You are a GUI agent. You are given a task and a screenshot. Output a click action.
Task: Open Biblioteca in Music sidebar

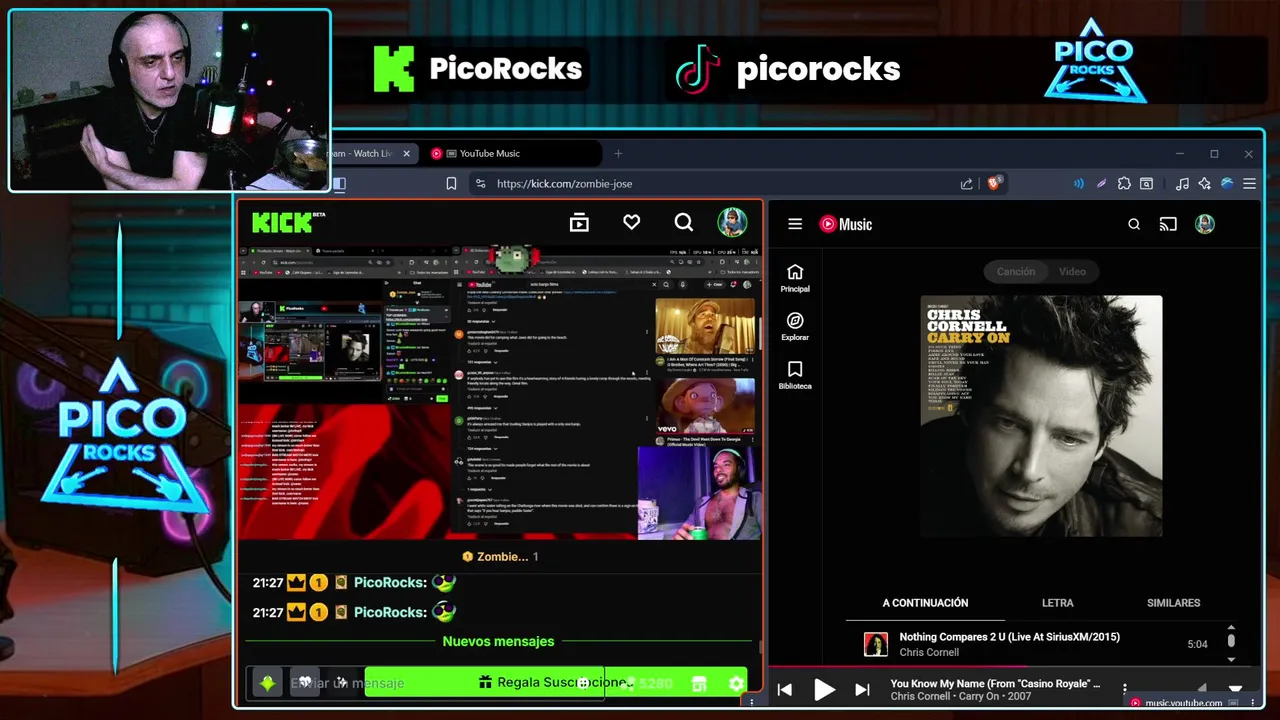click(x=795, y=376)
